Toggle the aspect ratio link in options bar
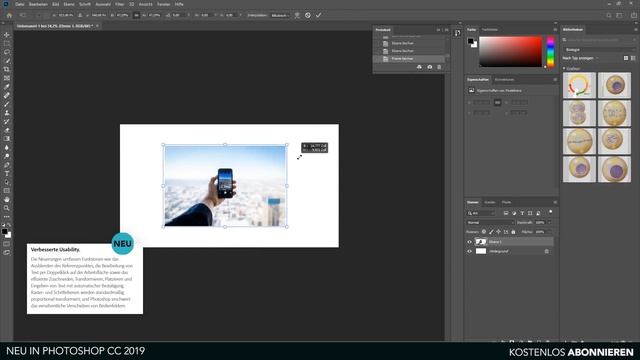The height and width of the screenshot is (360, 640). [136, 15]
